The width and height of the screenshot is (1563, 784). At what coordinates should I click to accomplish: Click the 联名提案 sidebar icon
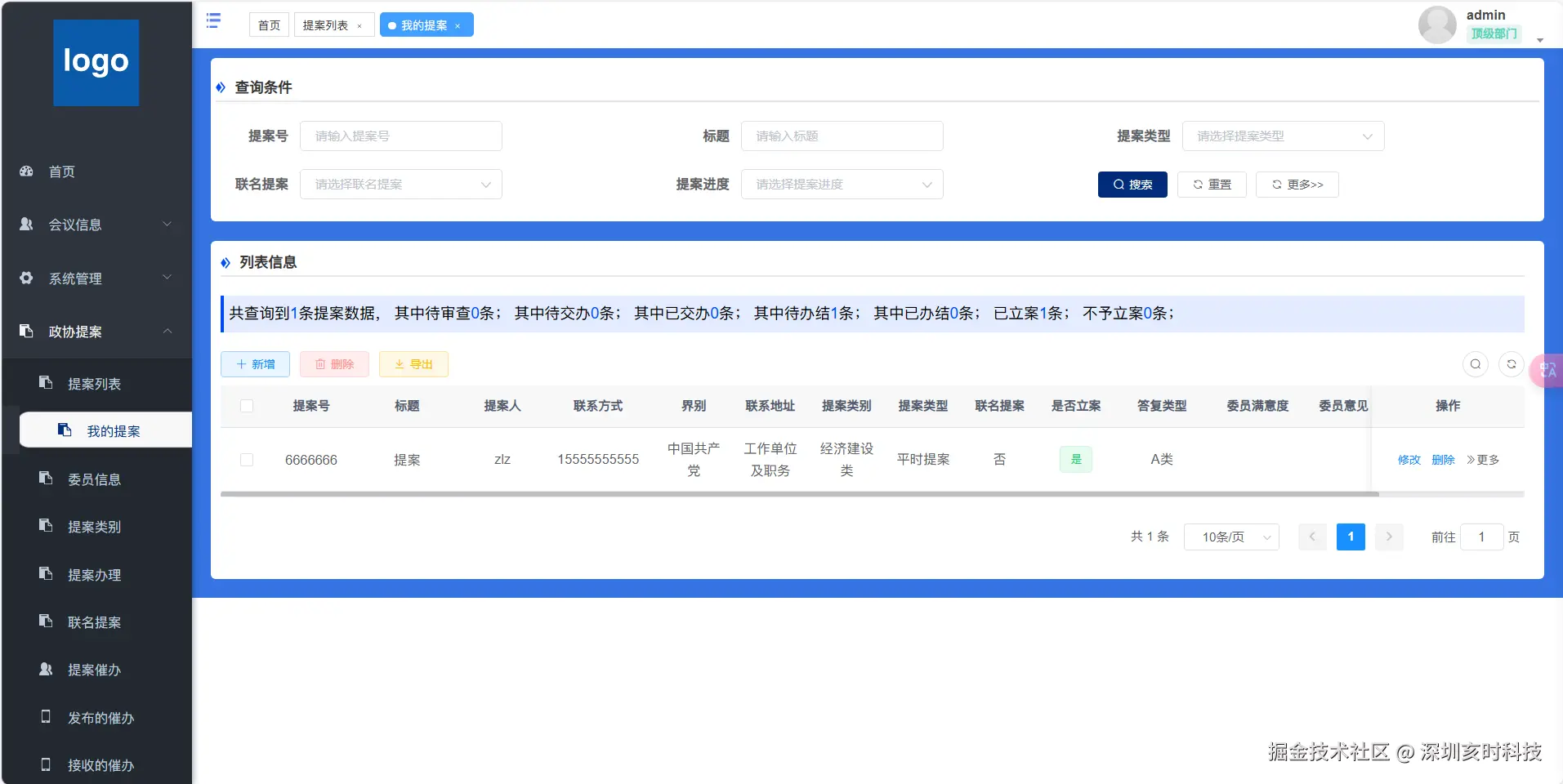pyautogui.click(x=46, y=621)
